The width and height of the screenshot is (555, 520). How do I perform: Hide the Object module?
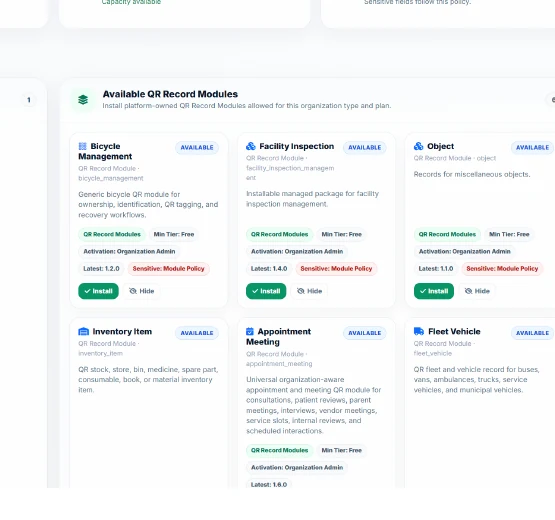point(477,291)
